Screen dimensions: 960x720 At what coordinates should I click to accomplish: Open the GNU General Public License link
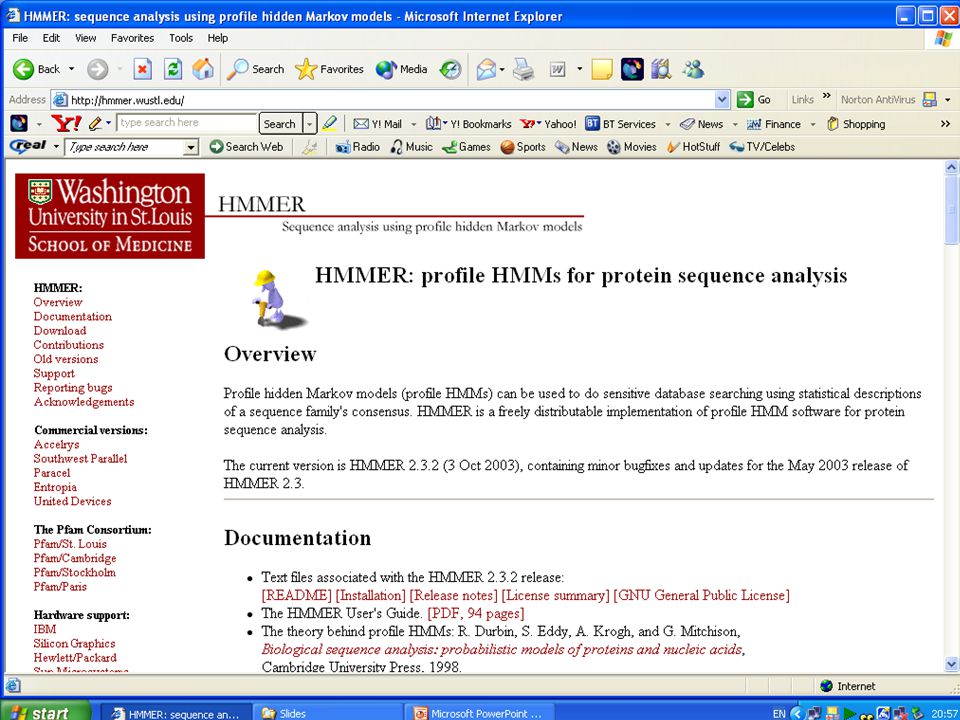pyautogui.click(x=702, y=595)
